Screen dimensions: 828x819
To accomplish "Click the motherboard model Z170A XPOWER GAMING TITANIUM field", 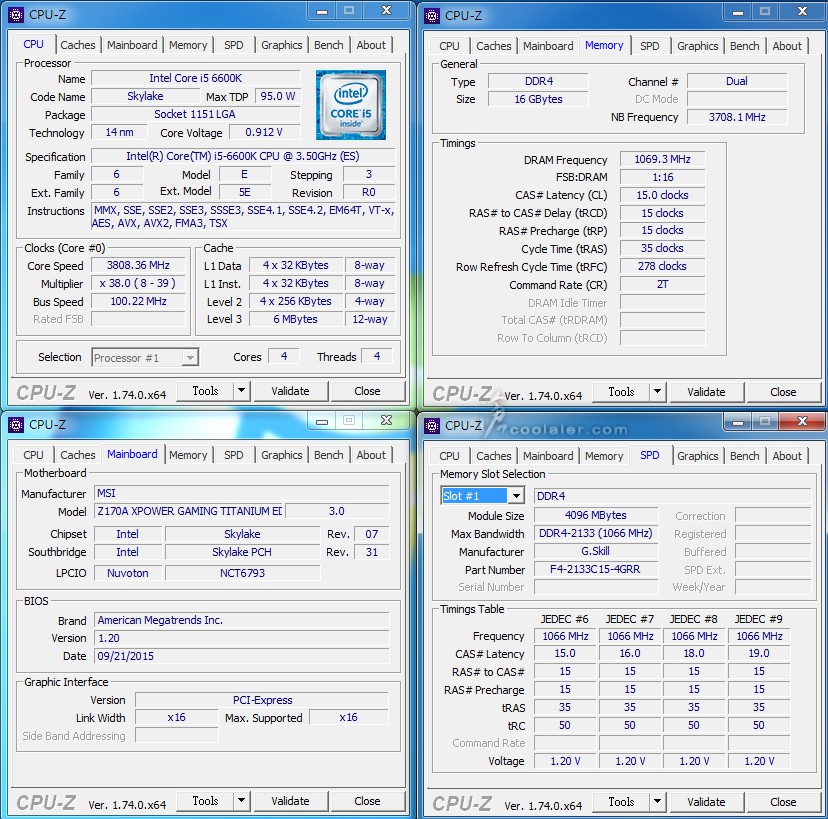I will click(189, 511).
